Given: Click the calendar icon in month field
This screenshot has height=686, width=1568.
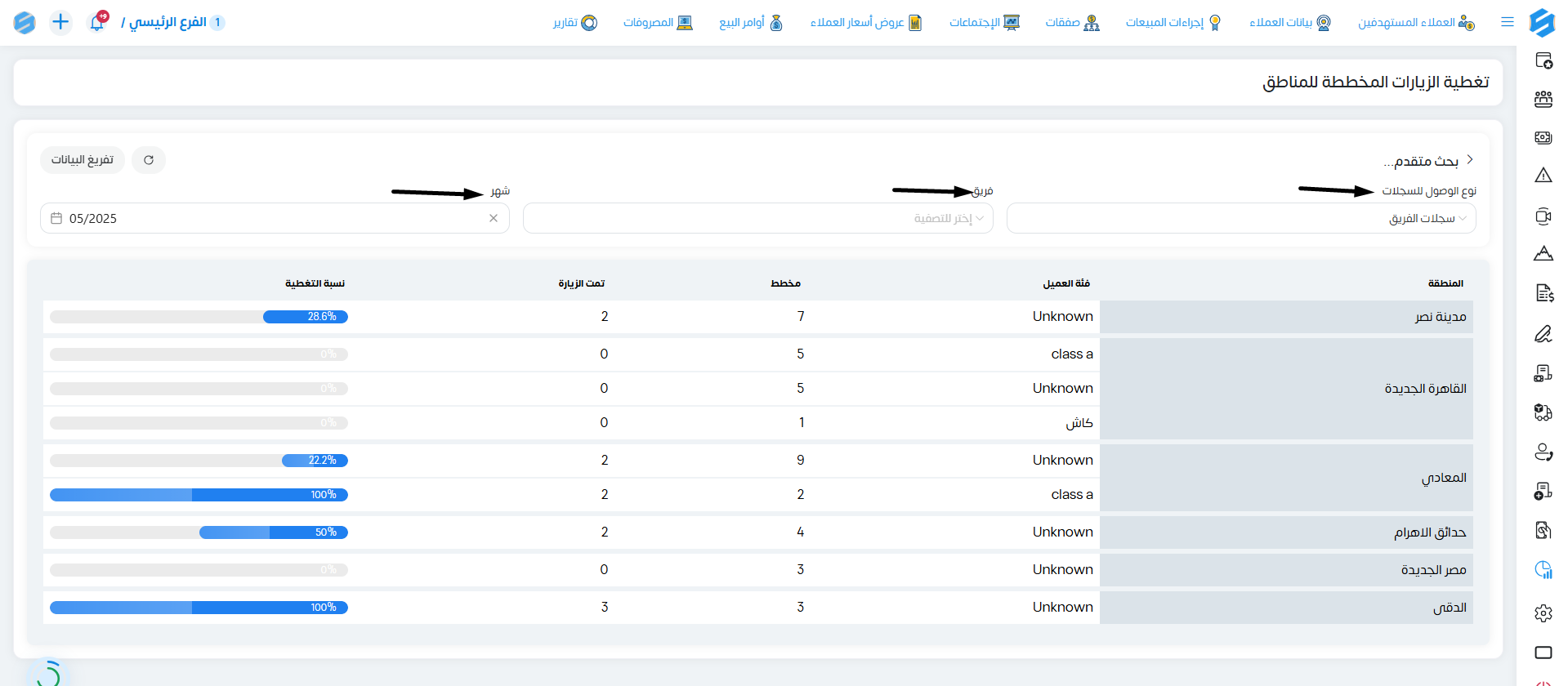Looking at the screenshot, I should [56, 218].
